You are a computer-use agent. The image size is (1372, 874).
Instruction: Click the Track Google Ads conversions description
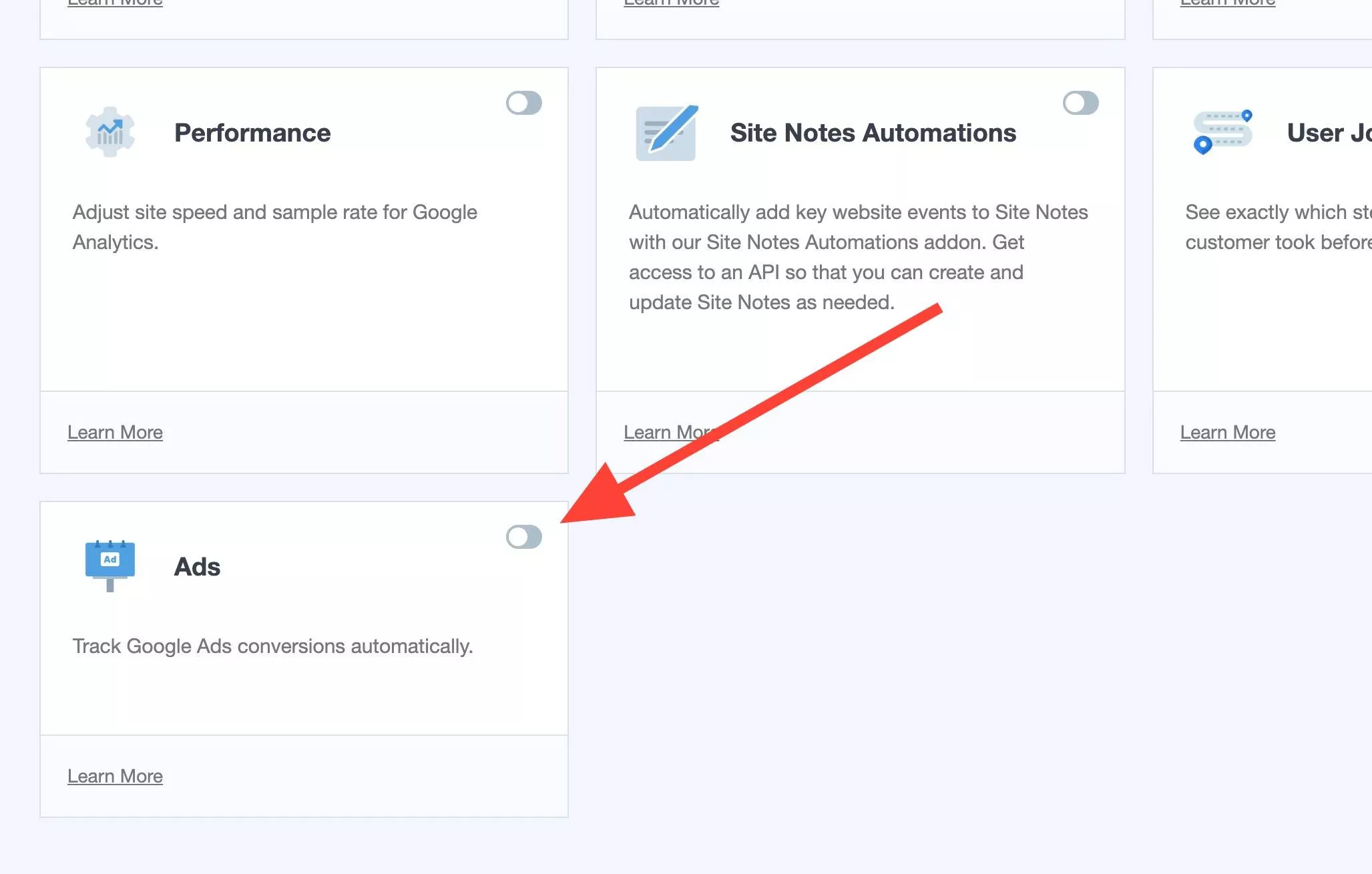click(x=272, y=646)
